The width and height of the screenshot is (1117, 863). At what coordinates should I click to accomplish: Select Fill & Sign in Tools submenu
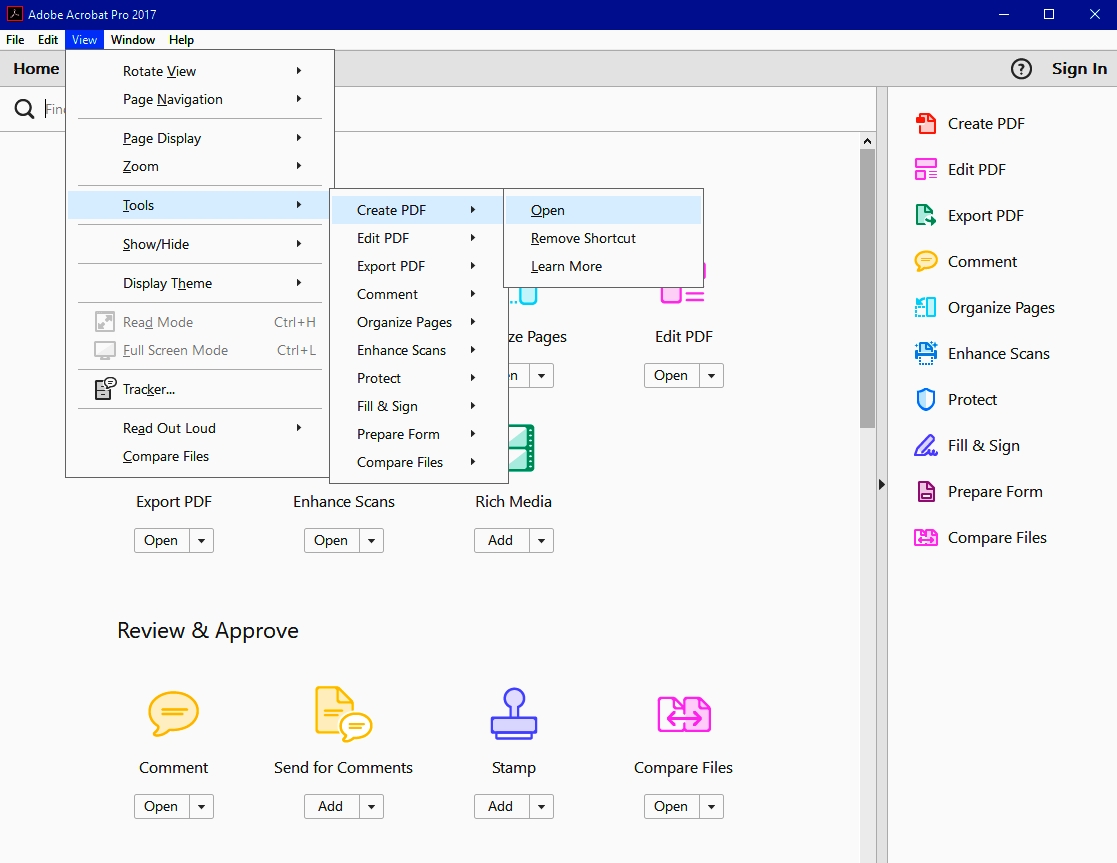tap(417, 406)
